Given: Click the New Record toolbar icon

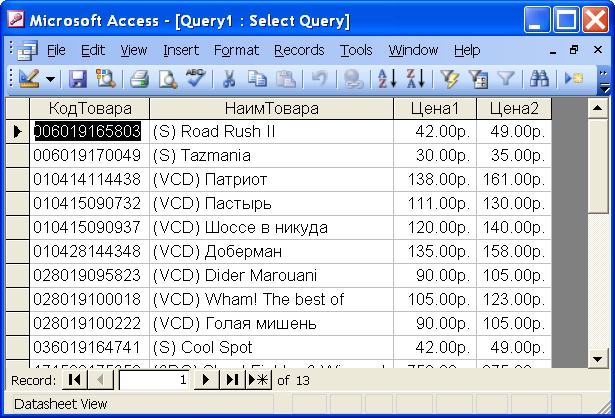Looking at the screenshot, I should [573, 79].
